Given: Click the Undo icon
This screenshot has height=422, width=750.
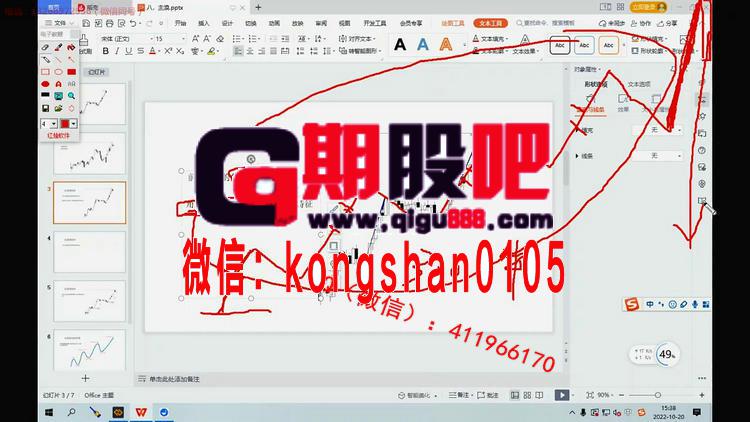Looking at the screenshot, I should point(133,23).
